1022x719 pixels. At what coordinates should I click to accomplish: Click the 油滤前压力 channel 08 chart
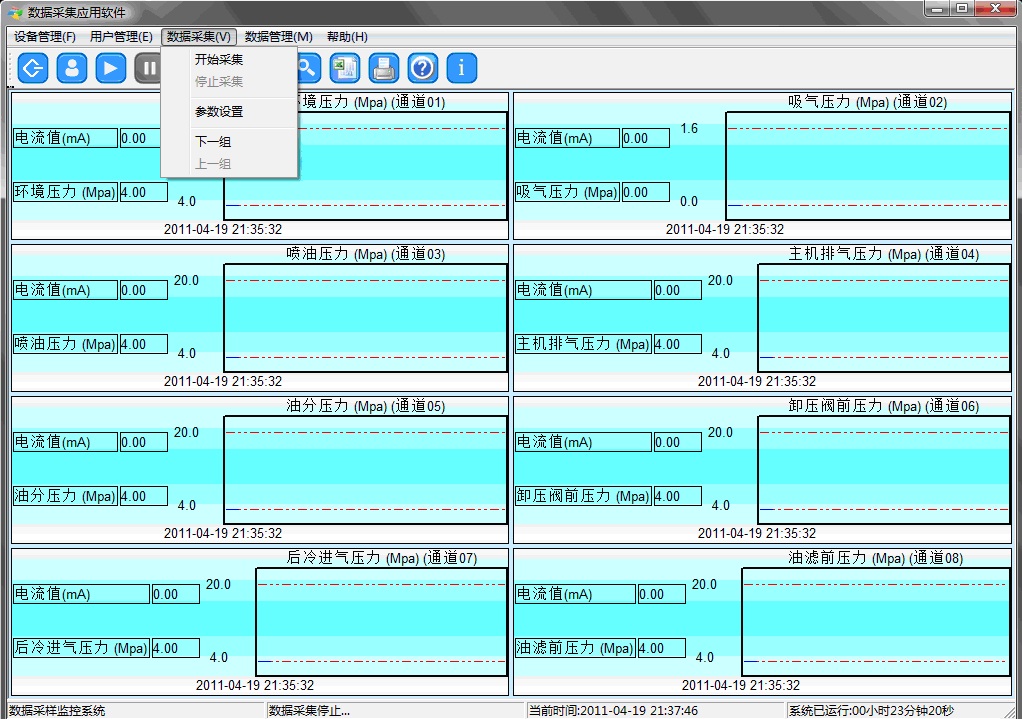point(876,622)
